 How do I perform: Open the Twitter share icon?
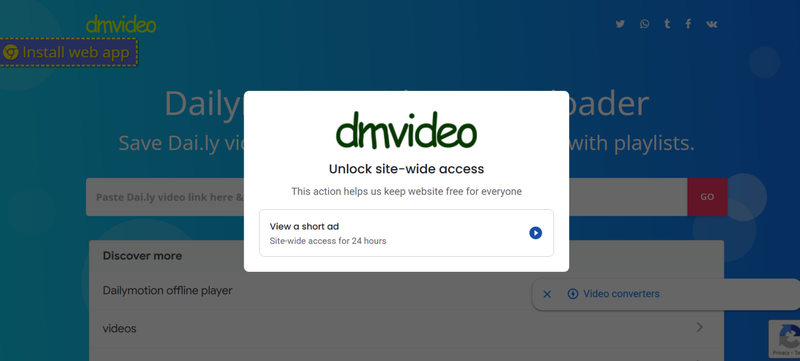tap(620, 24)
